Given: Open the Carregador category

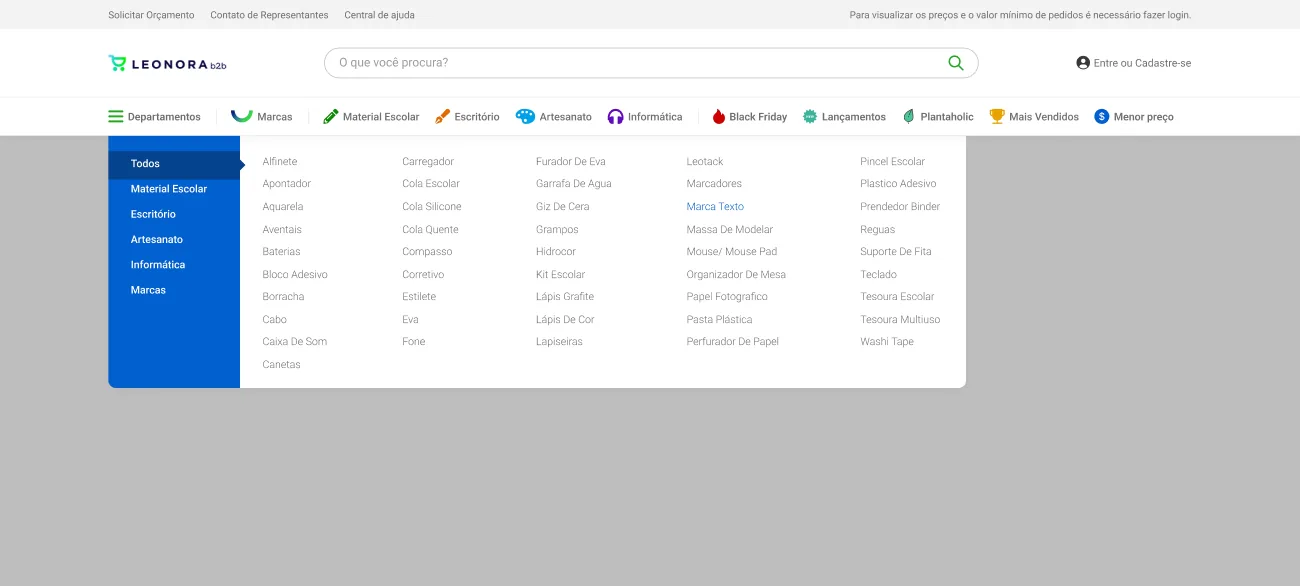Looking at the screenshot, I should [428, 161].
